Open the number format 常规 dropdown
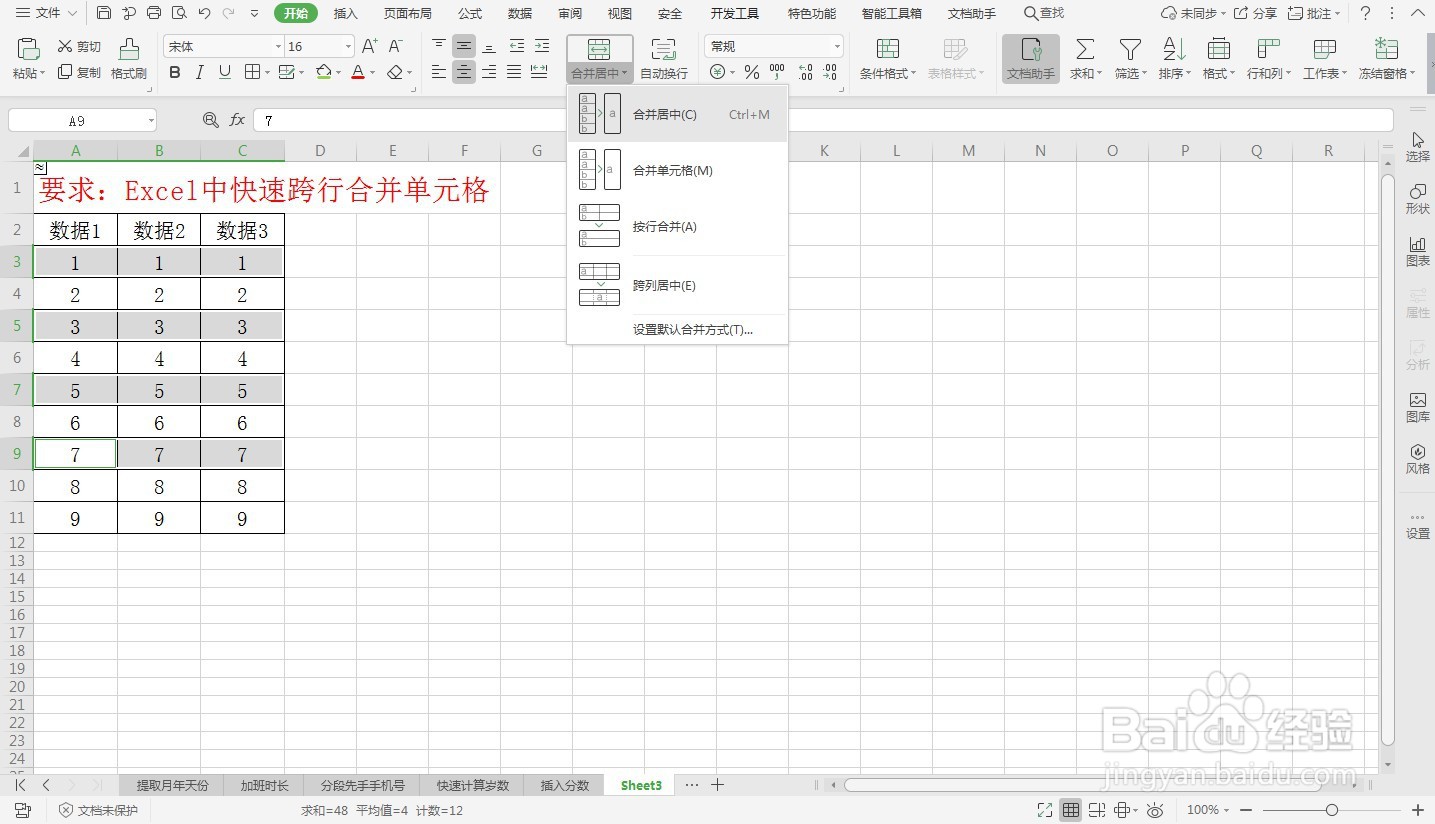This screenshot has width=1435, height=824. (837, 47)
